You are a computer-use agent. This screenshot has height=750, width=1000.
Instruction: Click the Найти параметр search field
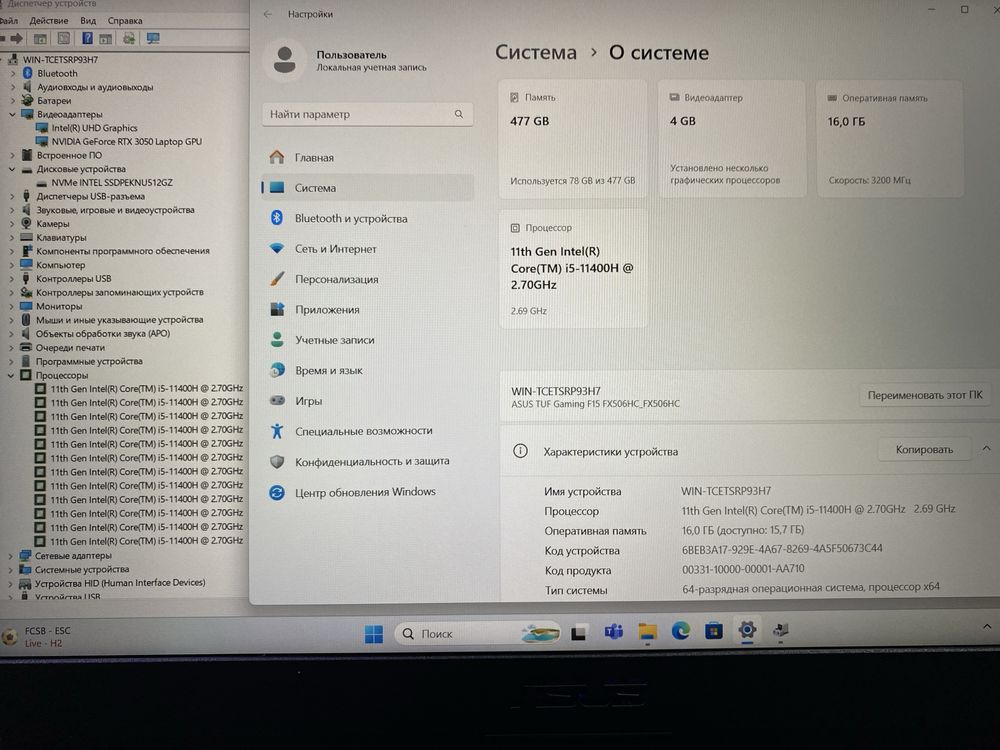click(x=367, y=114)
